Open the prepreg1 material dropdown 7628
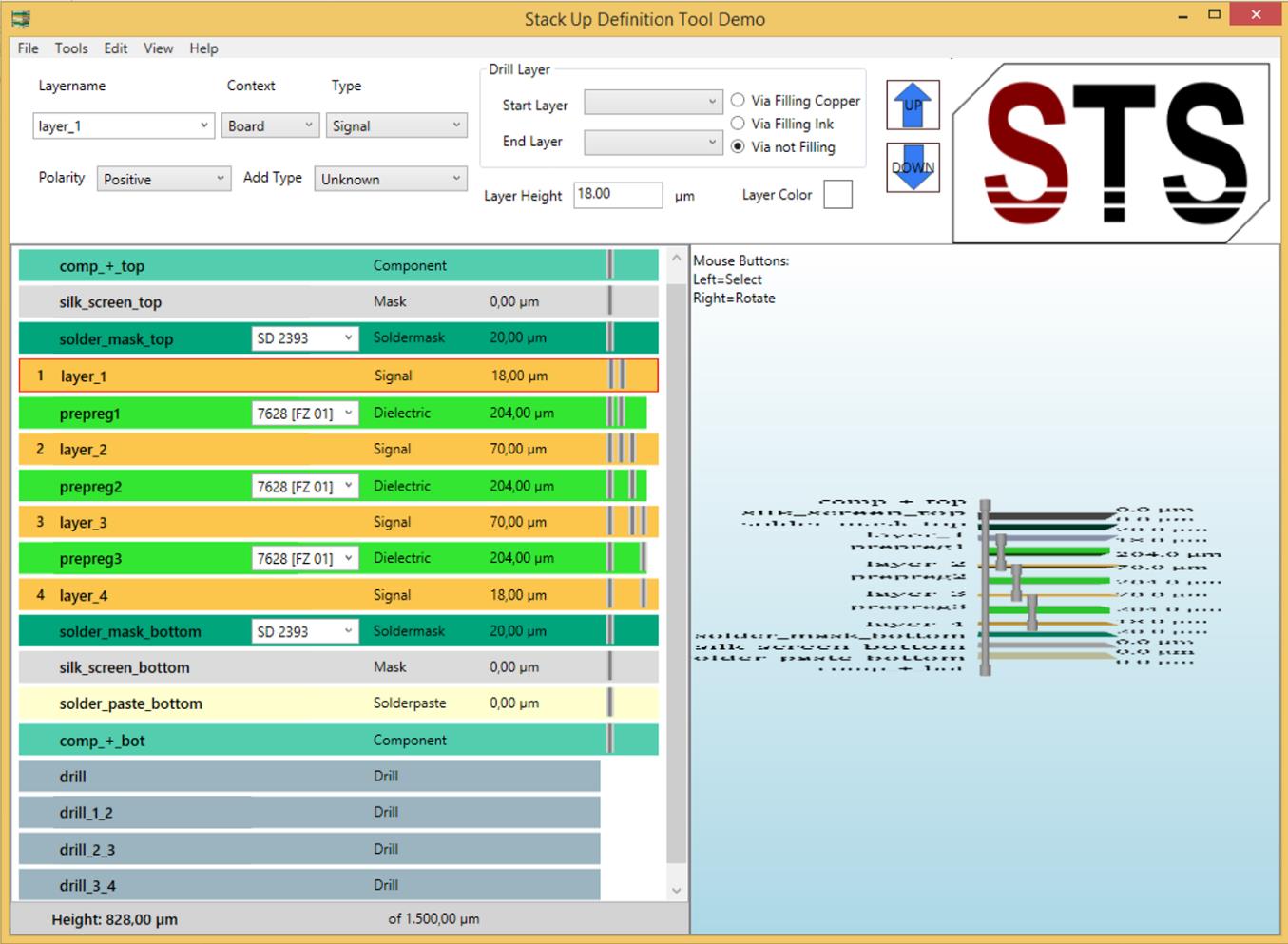This screenshot has width=1288, height=944. [x=304, y=414]
